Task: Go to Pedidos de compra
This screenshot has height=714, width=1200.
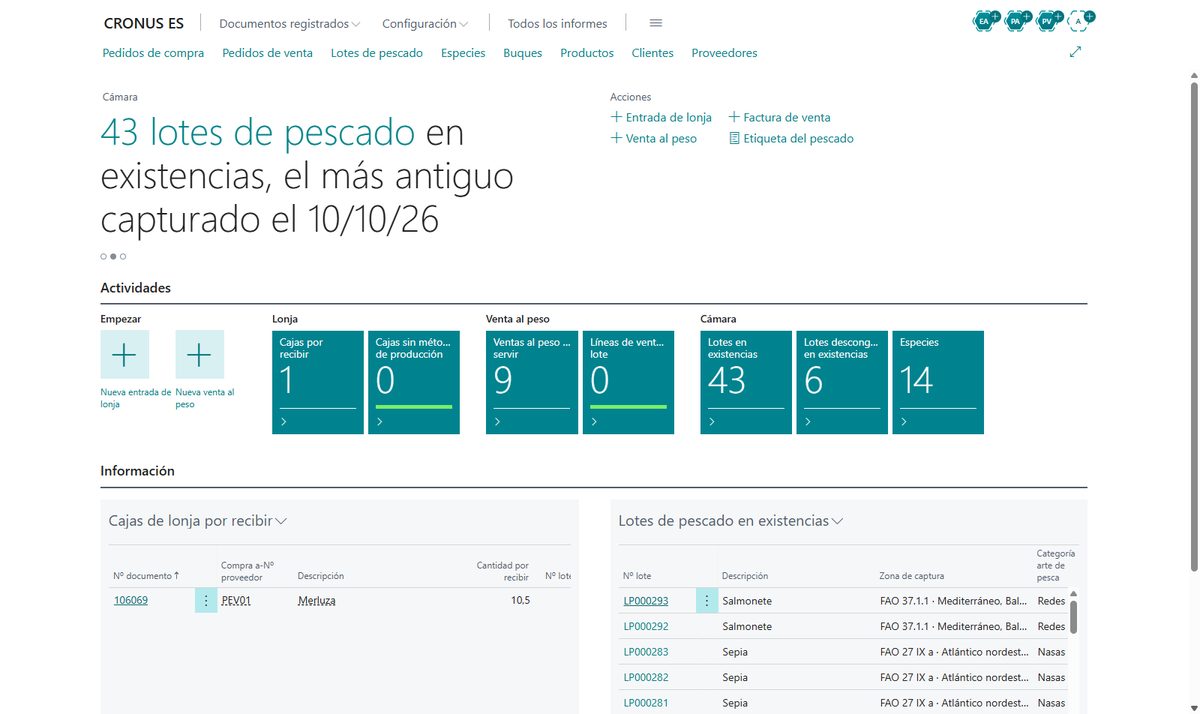Action: (153, 53)
